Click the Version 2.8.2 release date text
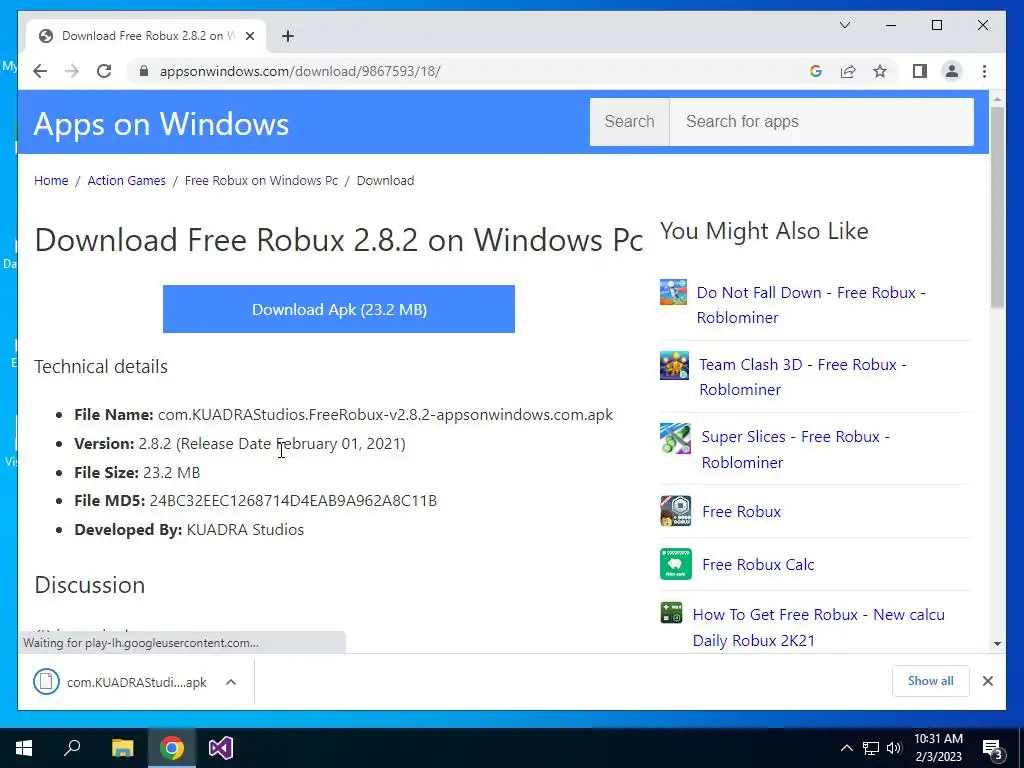 272,443
